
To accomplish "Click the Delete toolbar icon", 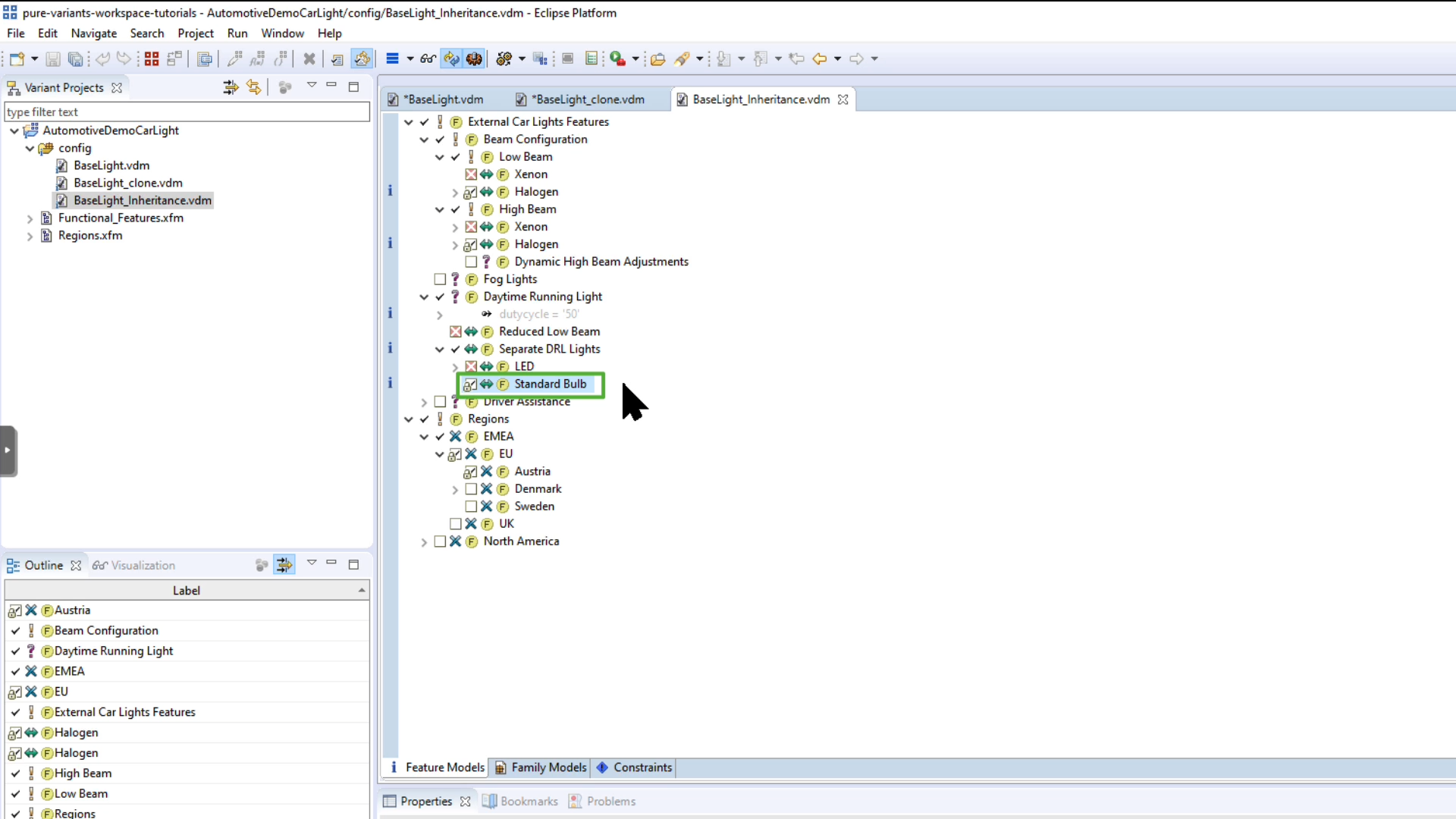I will click(309, 59).
